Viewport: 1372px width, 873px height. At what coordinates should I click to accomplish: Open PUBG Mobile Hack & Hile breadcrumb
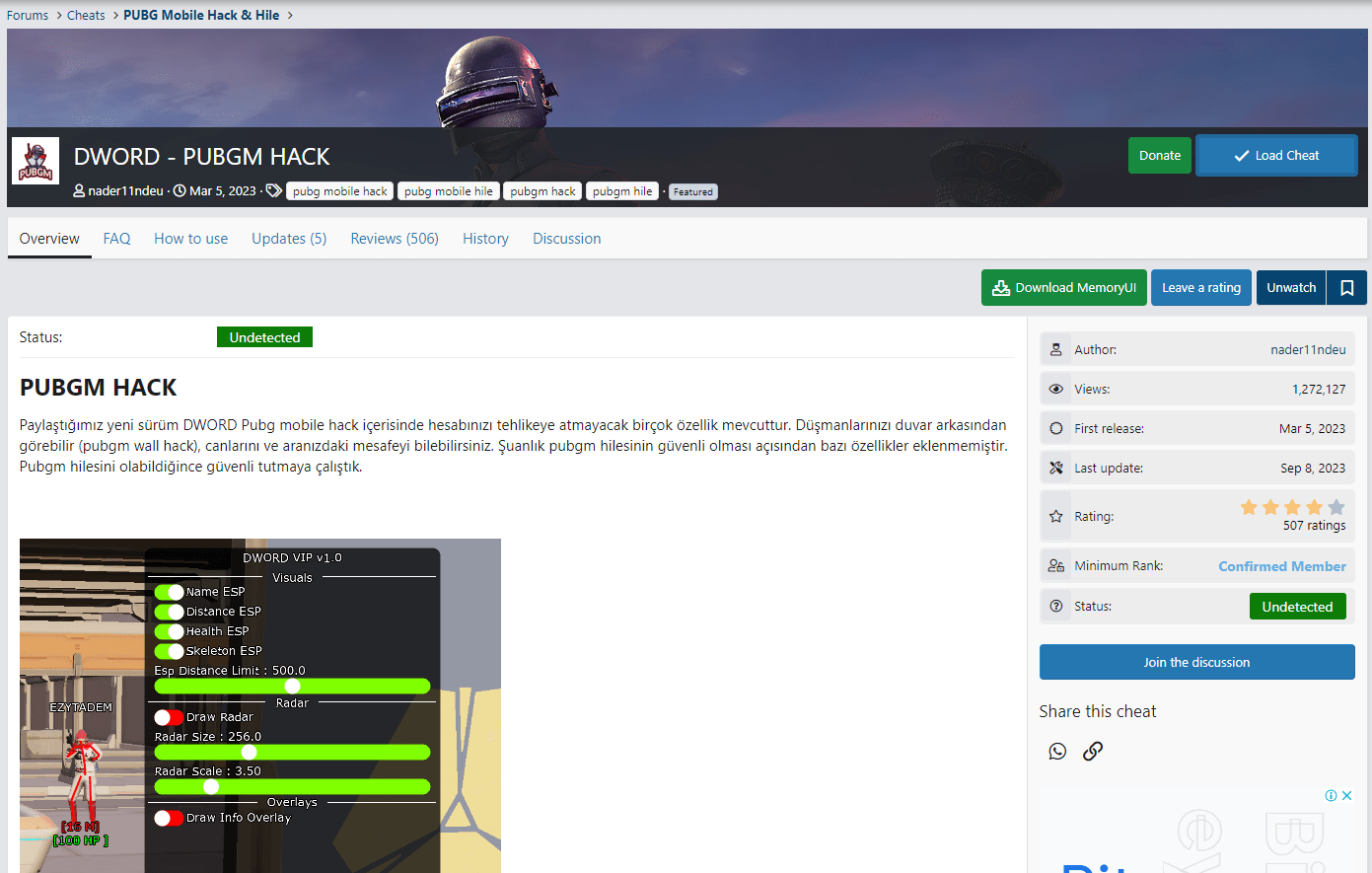201,15
